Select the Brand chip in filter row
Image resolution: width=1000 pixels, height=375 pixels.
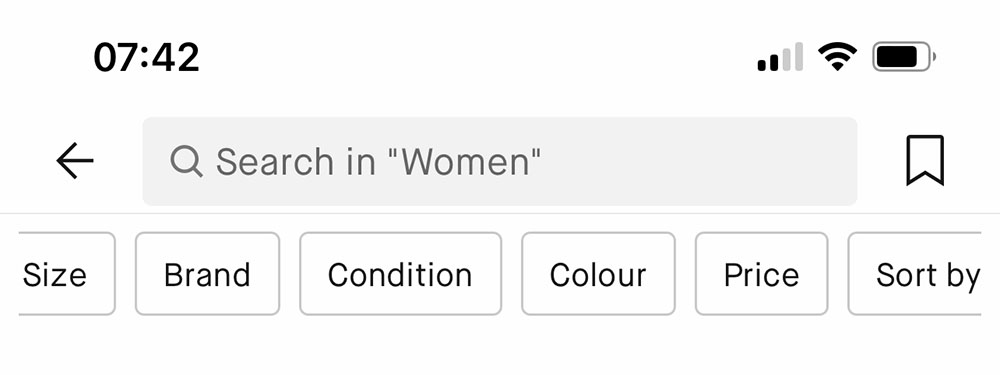[207, 274]
